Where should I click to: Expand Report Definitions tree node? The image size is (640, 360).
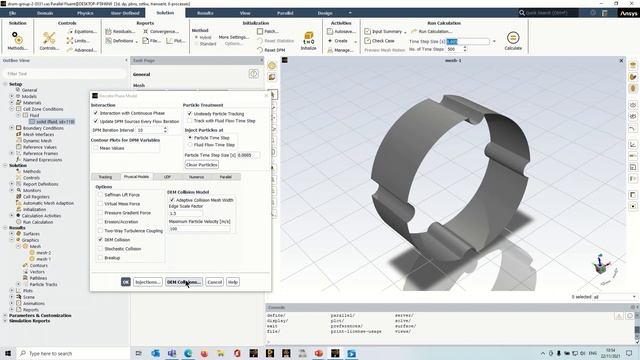click(11, 184)
